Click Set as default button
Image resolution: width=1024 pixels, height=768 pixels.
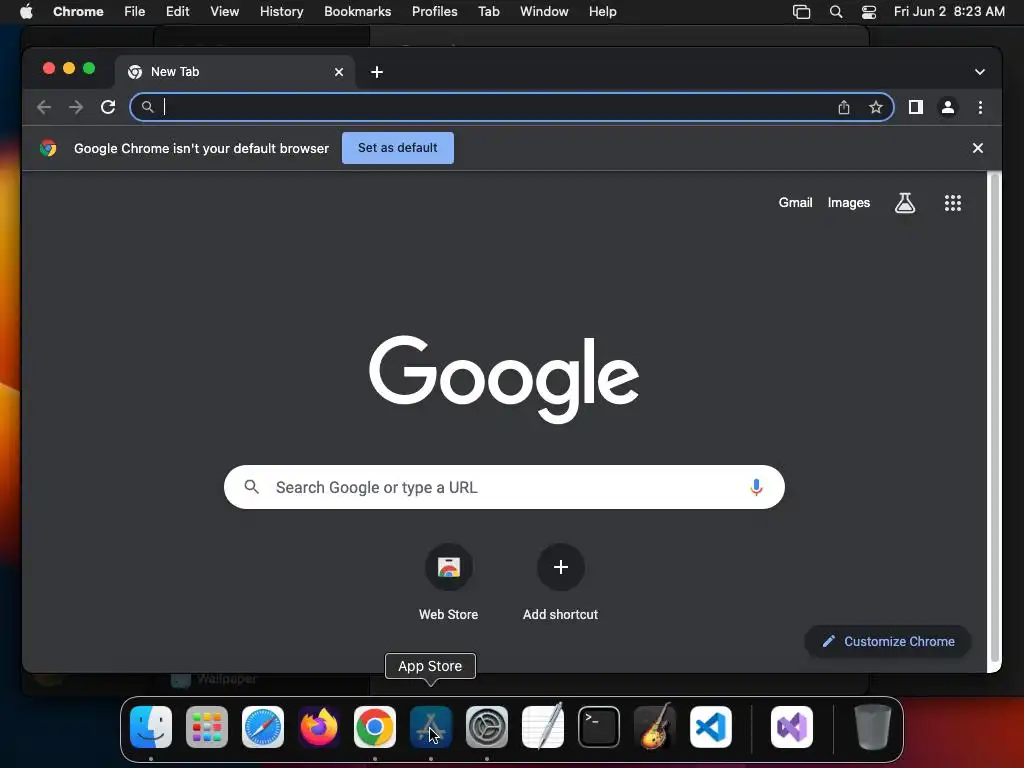pos(398,148)
